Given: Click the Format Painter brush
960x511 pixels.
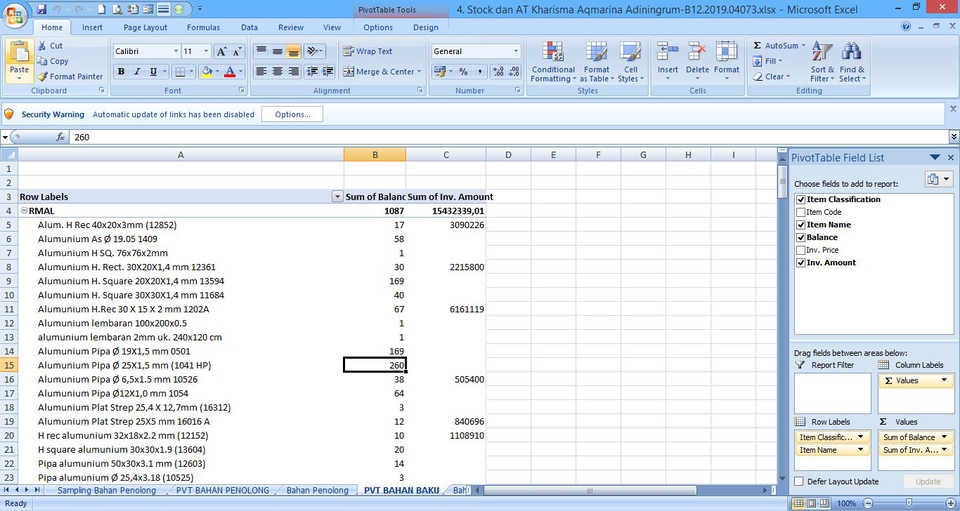Looking at the screenshot, I should click(42, 76).
